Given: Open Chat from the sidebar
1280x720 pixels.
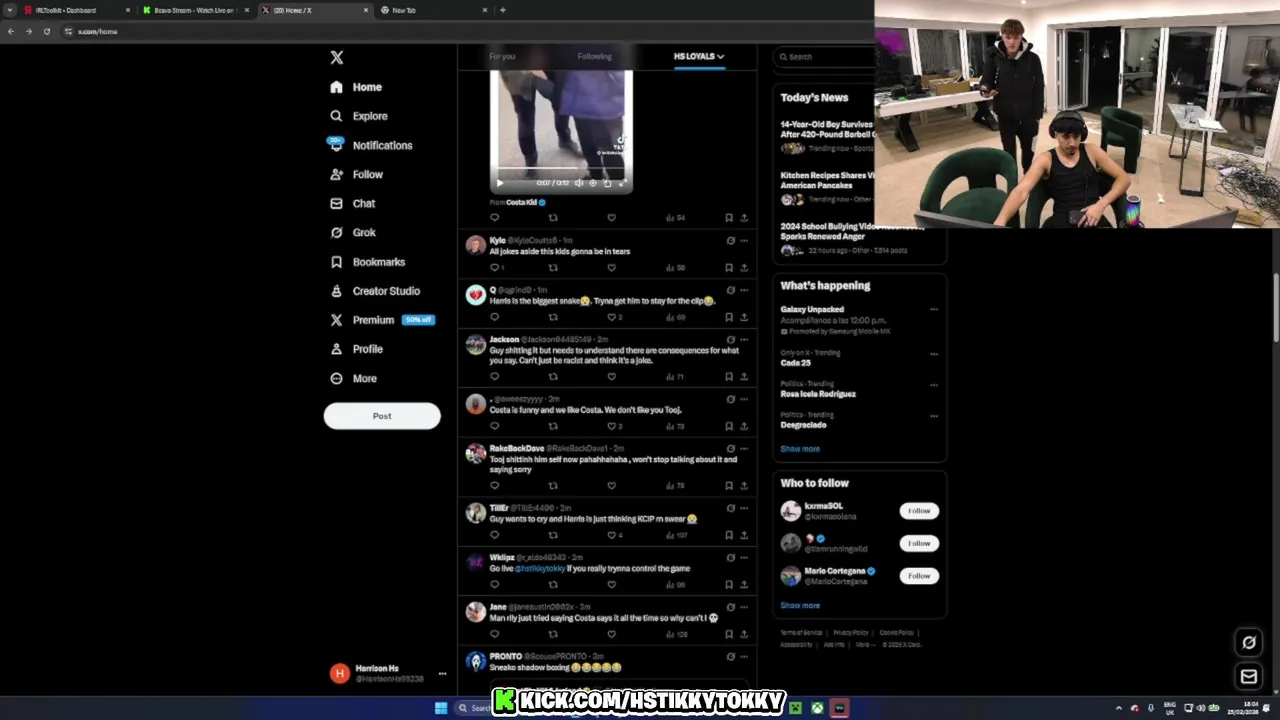Looking at the screenshot, I should pos(353,203).
